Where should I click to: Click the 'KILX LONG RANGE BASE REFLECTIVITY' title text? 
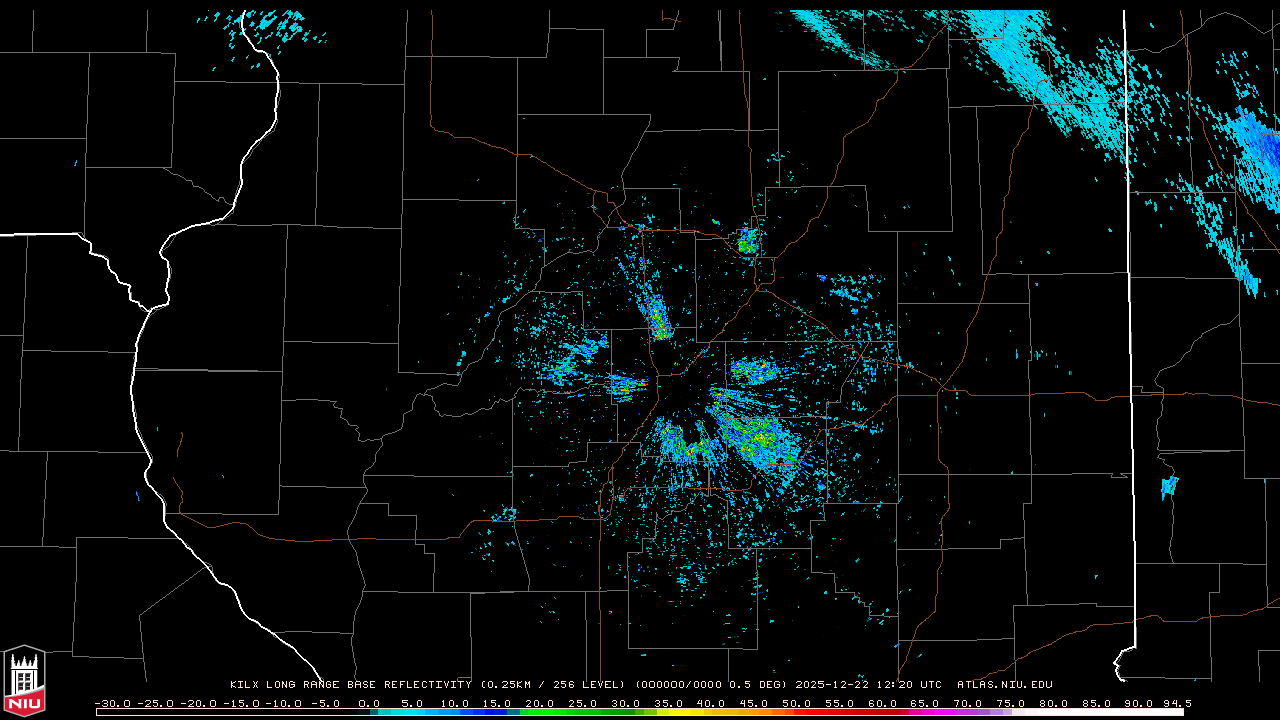[351, 685]
